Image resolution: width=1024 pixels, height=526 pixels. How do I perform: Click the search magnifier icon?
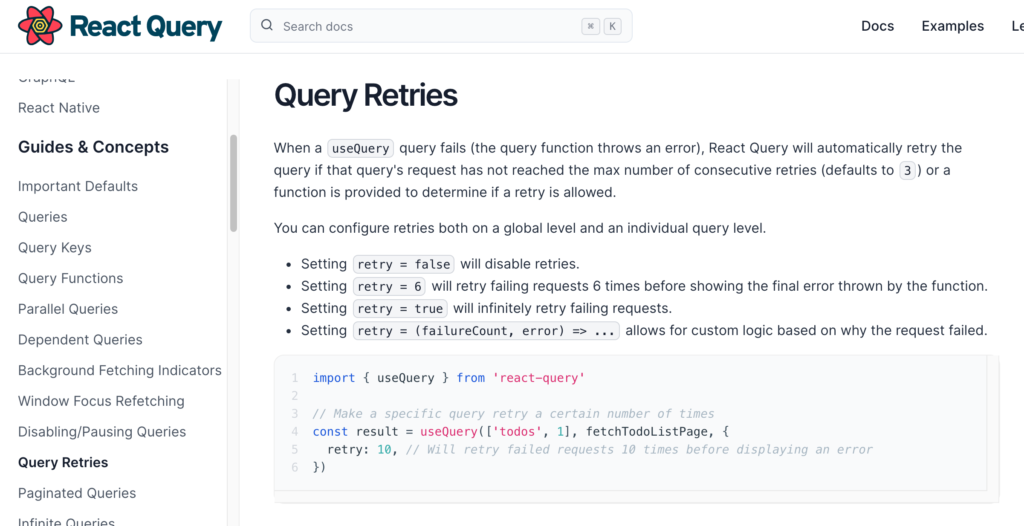click(x=266, y=25)
